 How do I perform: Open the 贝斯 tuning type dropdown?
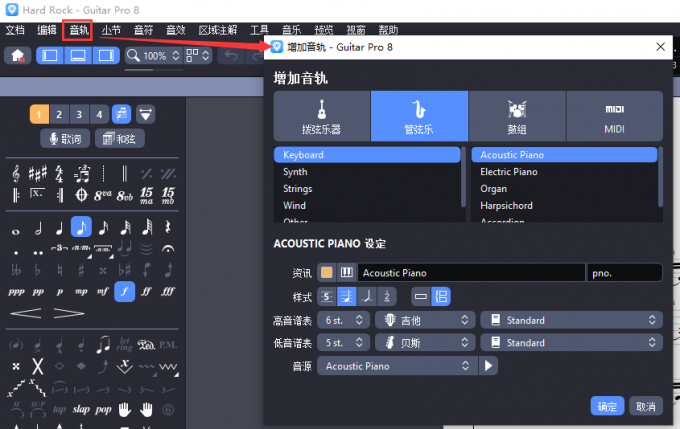pyautogui.click(x=425, y=343)
